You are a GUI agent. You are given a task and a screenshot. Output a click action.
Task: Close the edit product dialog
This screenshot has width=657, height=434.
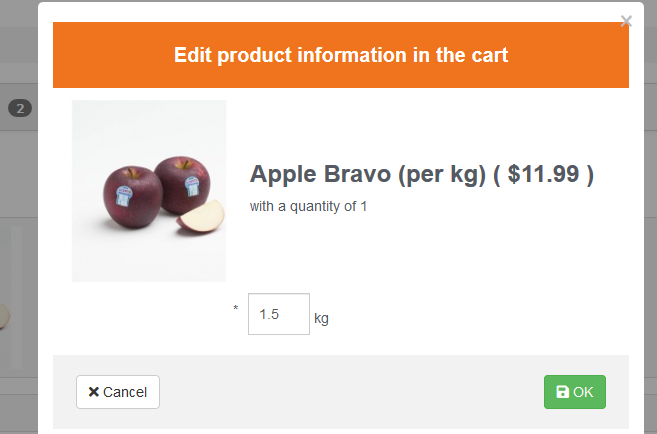point(626,21)
